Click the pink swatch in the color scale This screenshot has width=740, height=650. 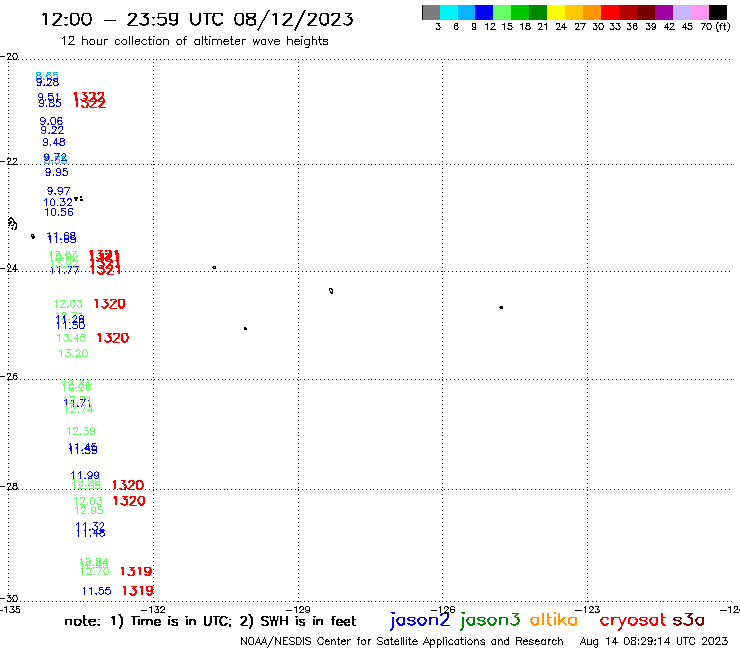pos(699,12)
